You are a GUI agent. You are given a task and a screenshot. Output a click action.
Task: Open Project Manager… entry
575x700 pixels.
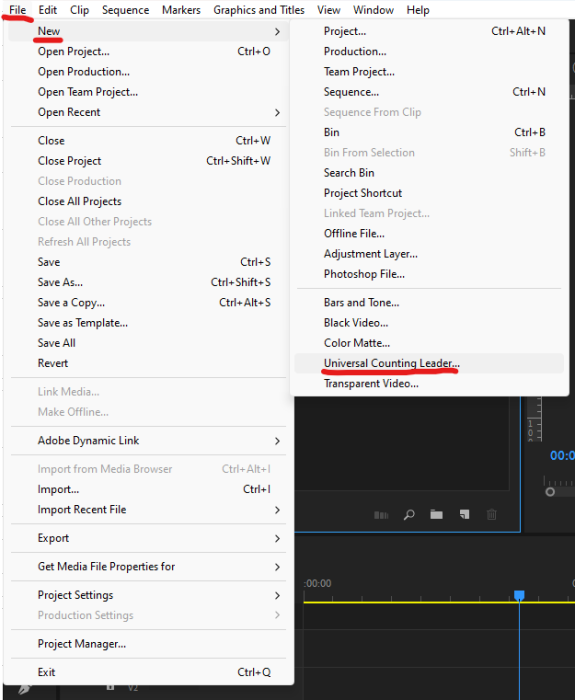click(148, 644)
